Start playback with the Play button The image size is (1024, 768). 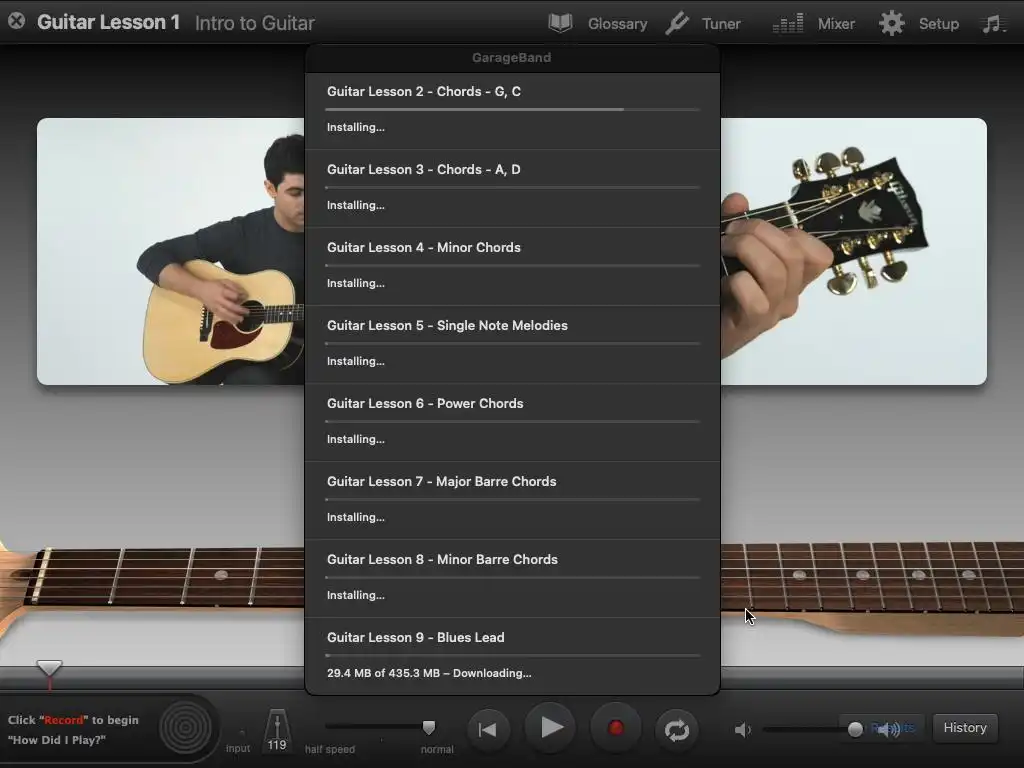pyautogui.click(x=551, y=728)
